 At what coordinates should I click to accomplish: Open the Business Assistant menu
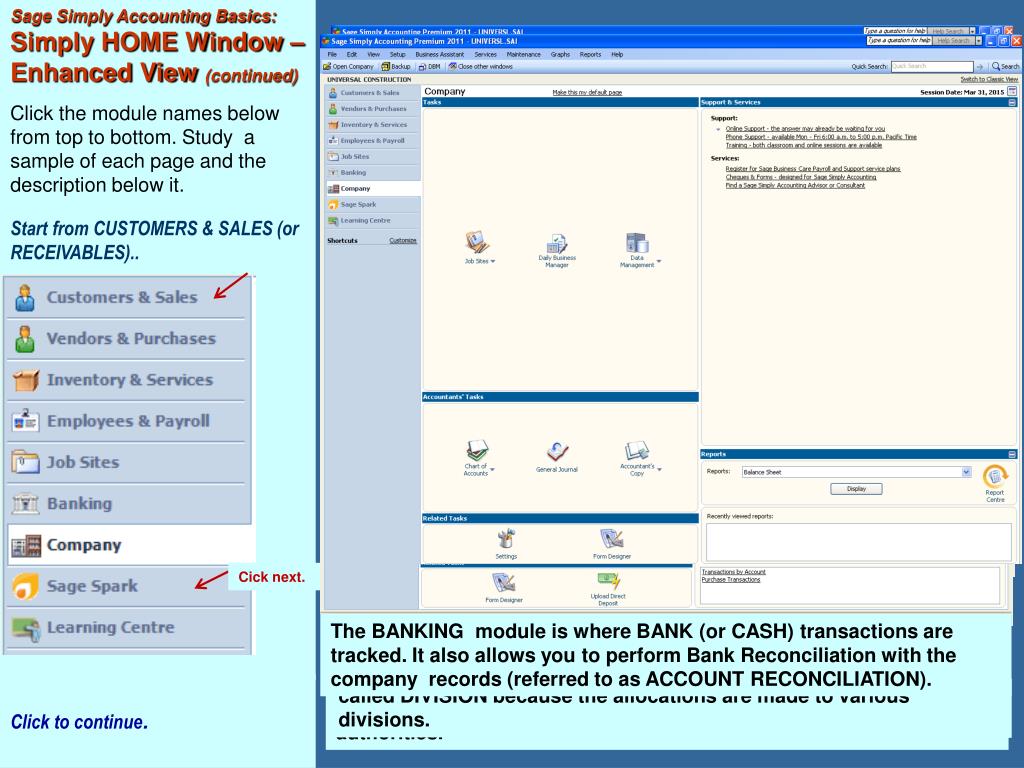(440, 55)
